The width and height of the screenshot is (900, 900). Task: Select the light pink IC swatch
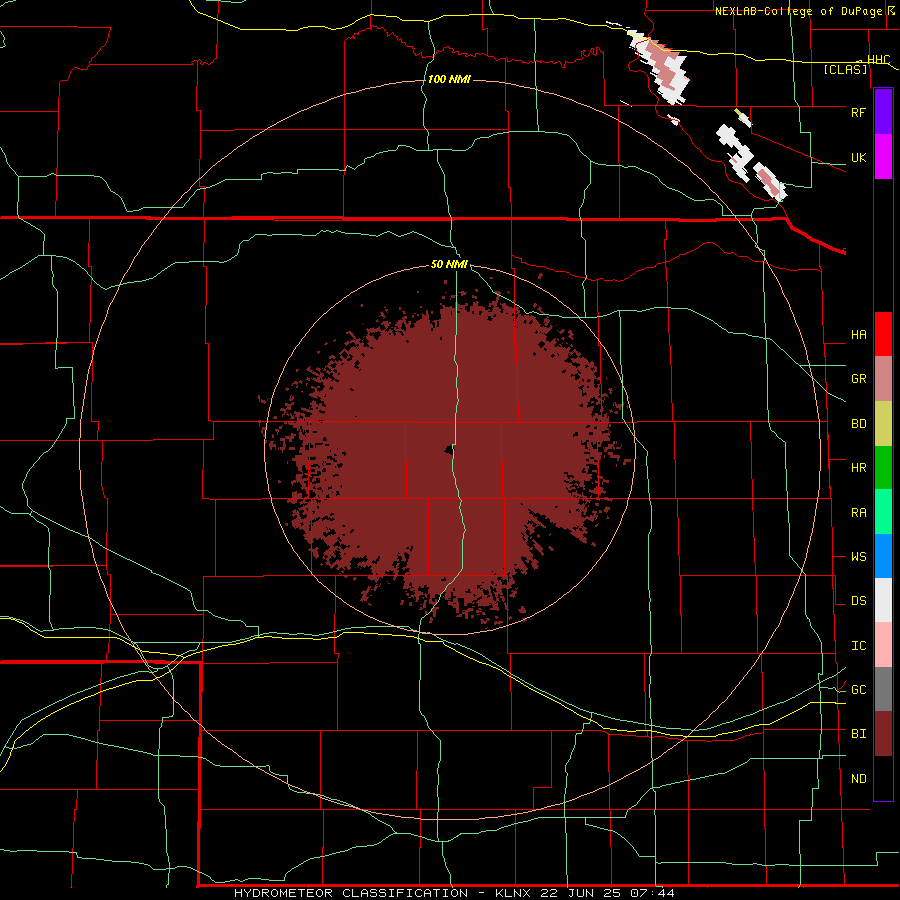(883, 645)
